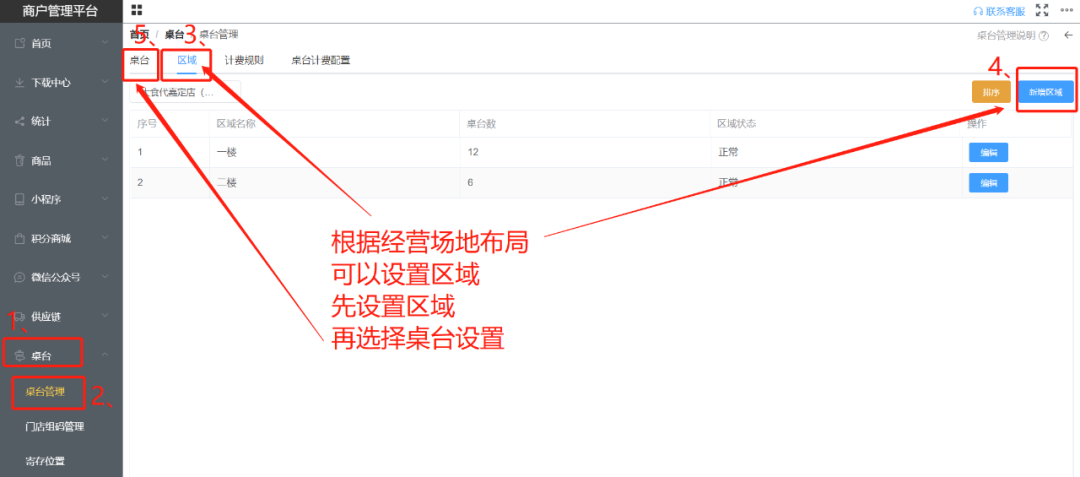Click the phone icon beside 小程序

coord(20,200)
